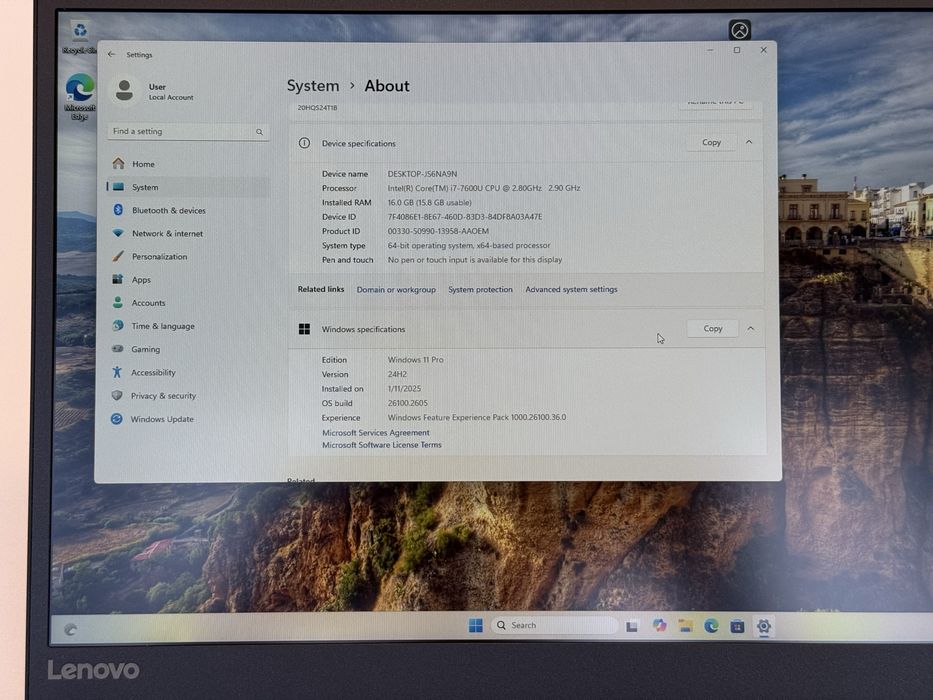The height and width of the screenshot is (700, 933).
Task: Click the Settings gear on the taskbar
Action: [763, 626]
